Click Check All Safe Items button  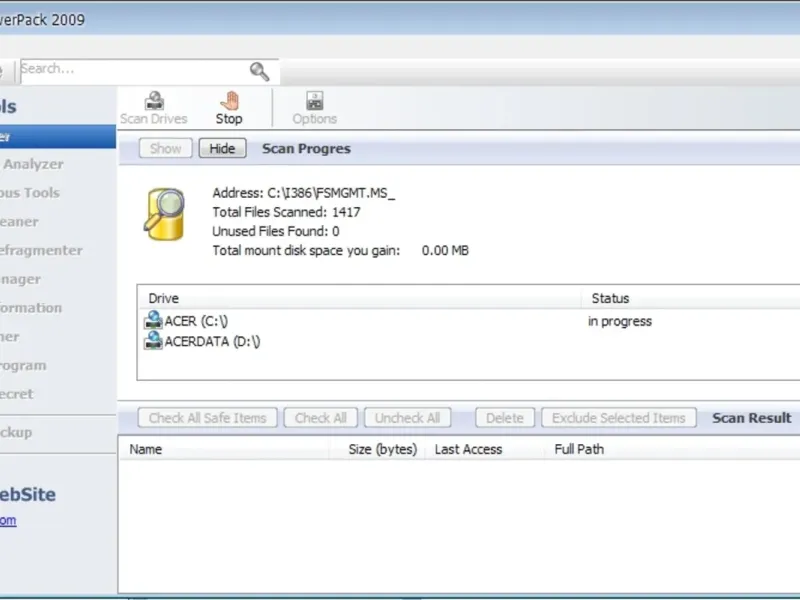tap(208, 418)
